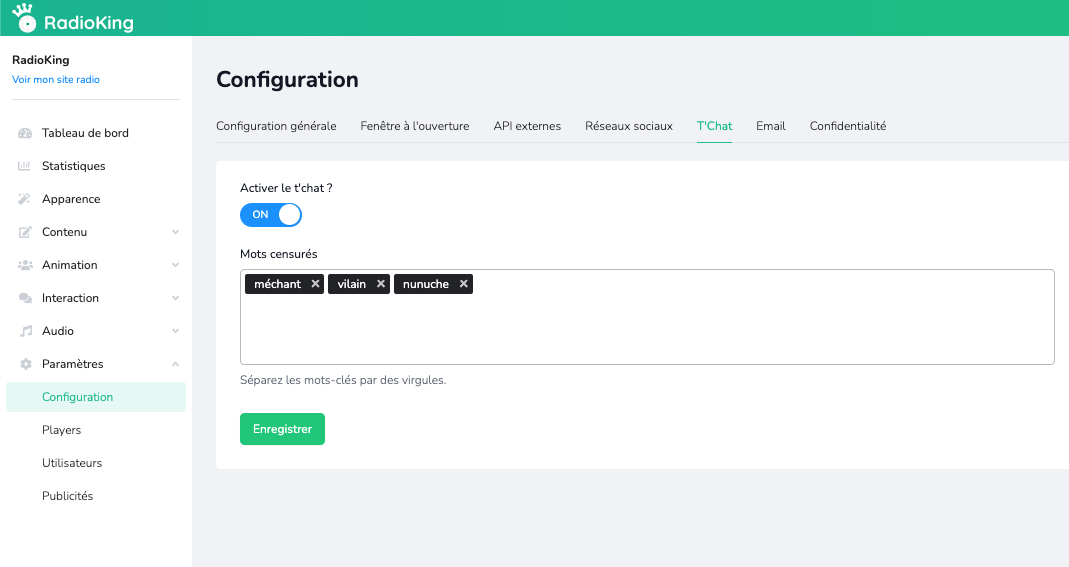Click the Interaction chat bubbles icon
This screenshot has height=567, width=1069.
click(26, 298)
